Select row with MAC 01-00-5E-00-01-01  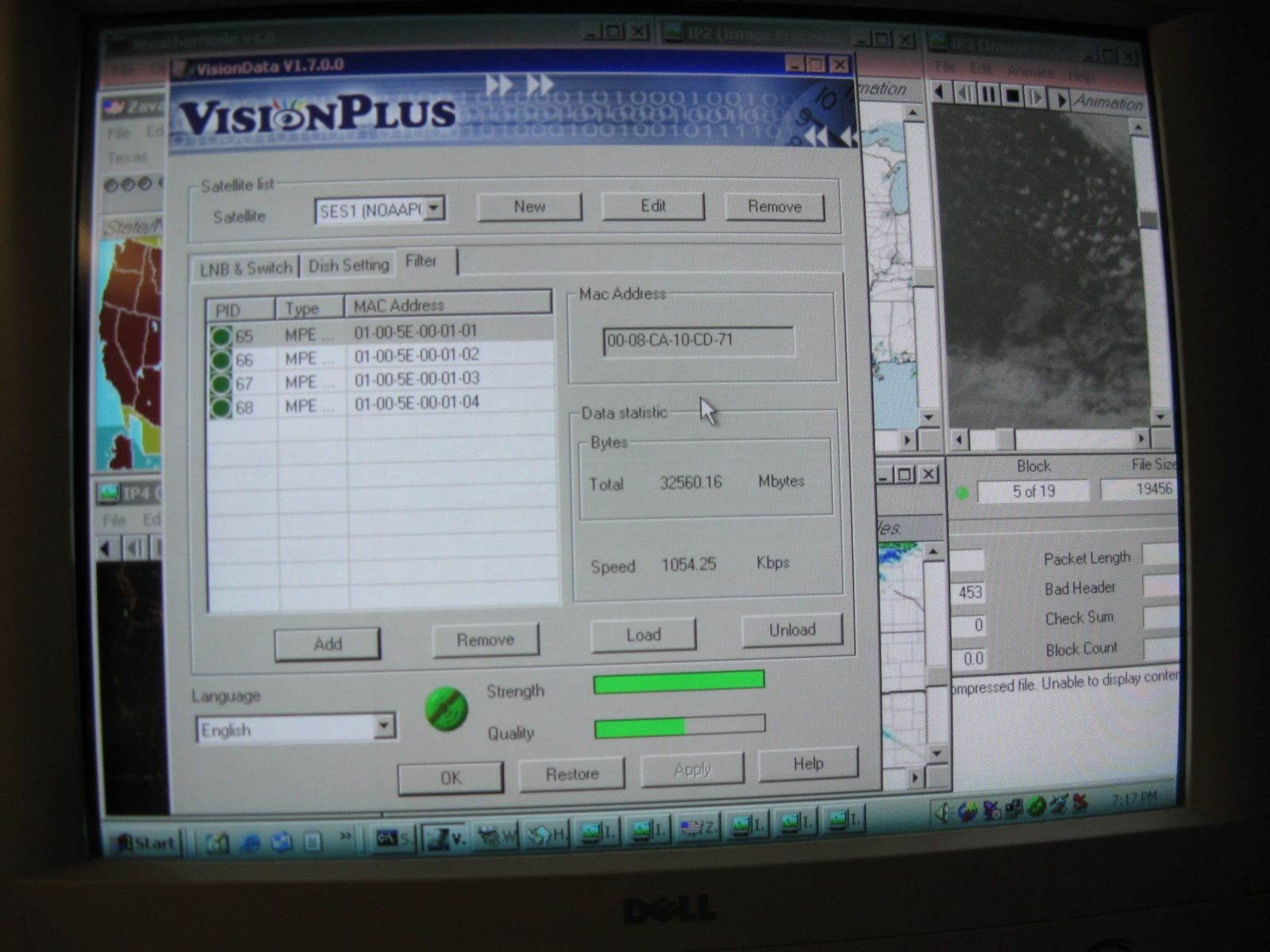click(380, 332)
